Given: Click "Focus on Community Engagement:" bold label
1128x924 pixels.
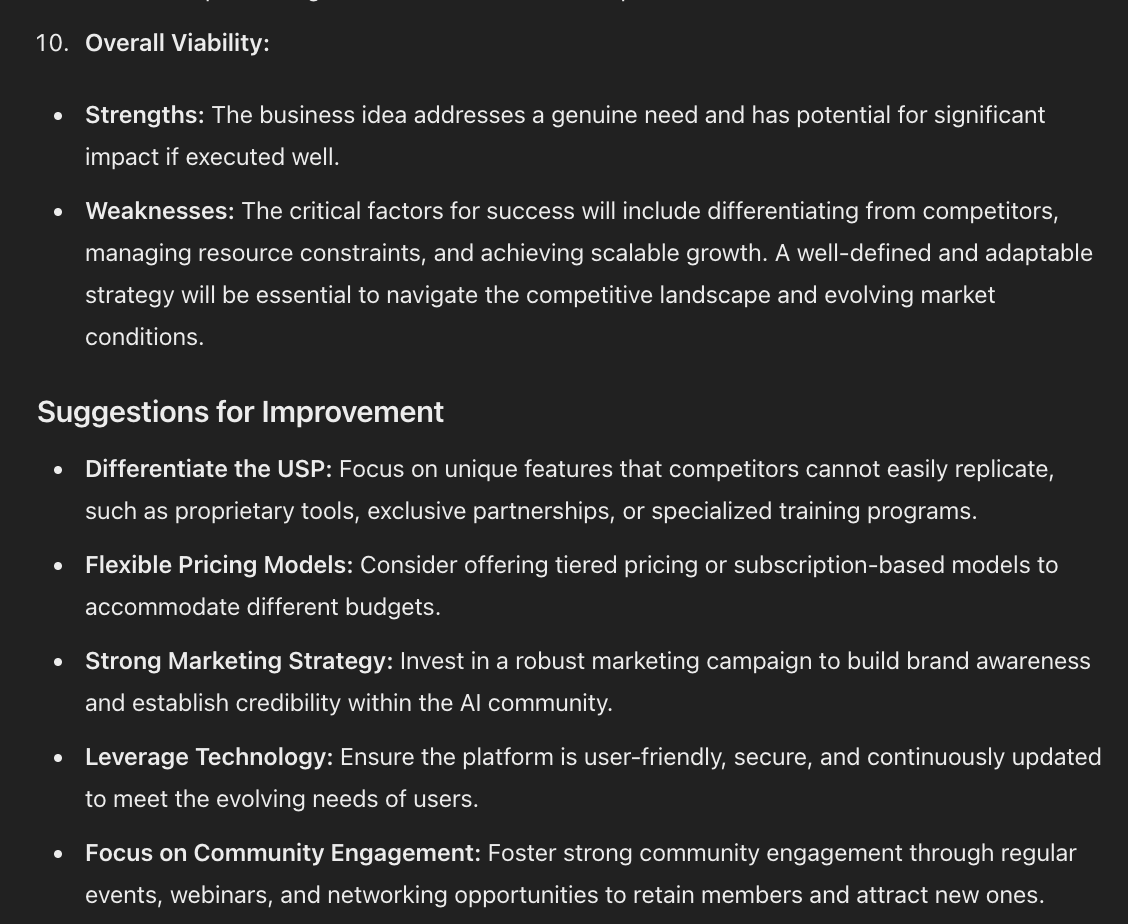Looking at the screenshot, I should 282,853.
